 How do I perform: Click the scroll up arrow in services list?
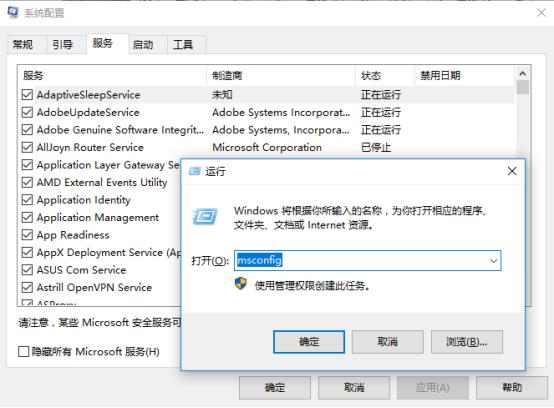523,73
